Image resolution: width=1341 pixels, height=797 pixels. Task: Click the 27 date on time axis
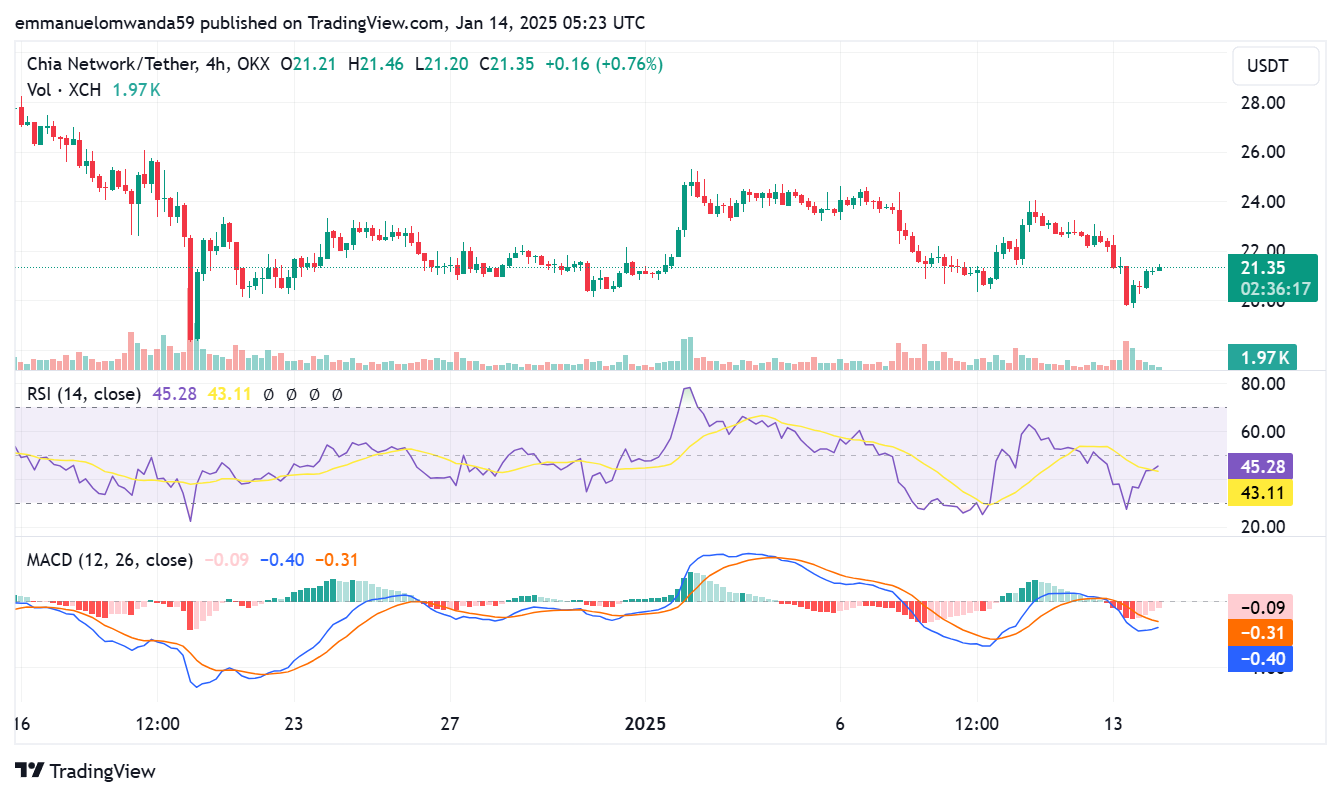tap(450, 723)
